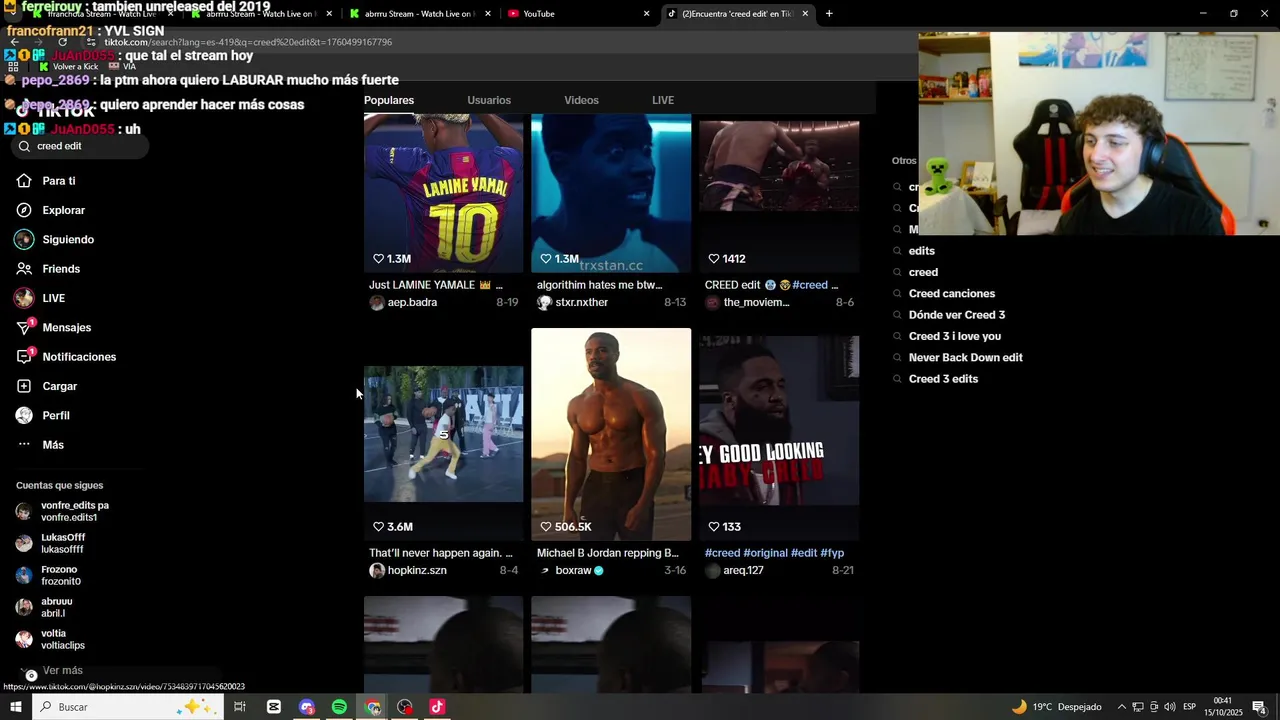Switch to the Usuarios tab
The image size is (1280, 720).
(x=489, y=100)
